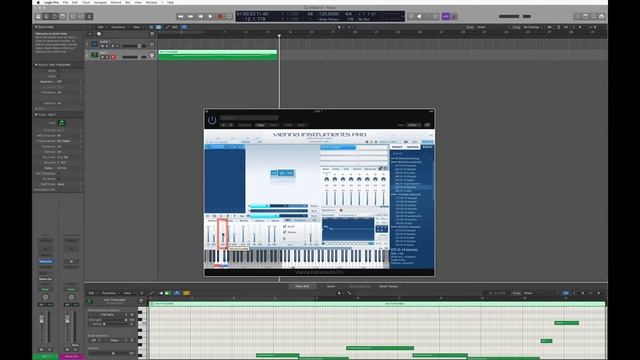The image size is (640, 360).
Task: Click the duplicate track button in Tracks header
Action: pyautogui.click(x=99, y=34)
